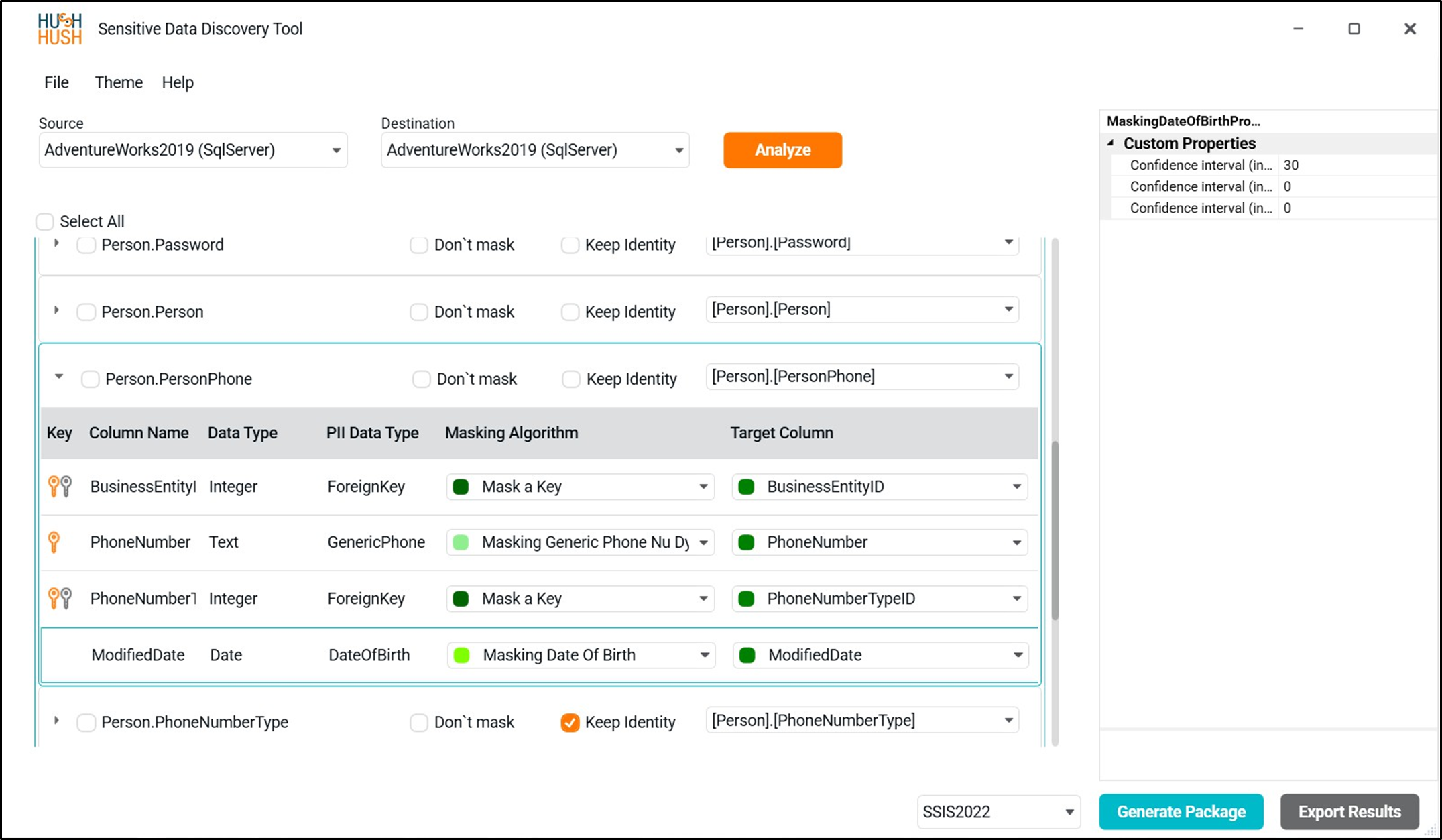1442x840 pixels.
Task: Enable Keep Identity for Person.Person
Action: [x=570, y=312]
